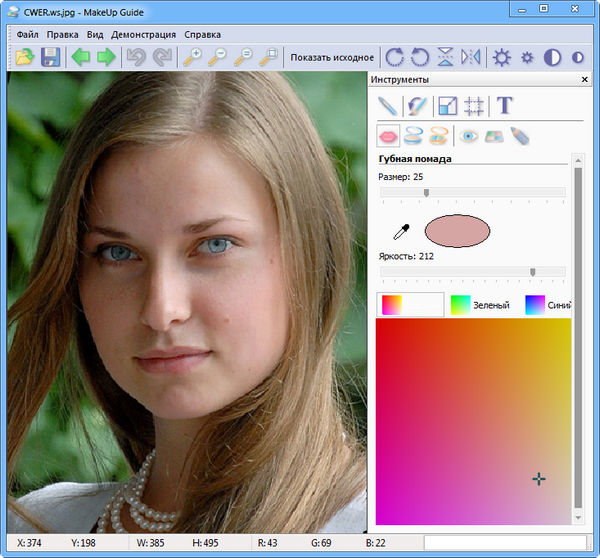Click the open file folder icon
Image resolution: width=600 pixels, height=558 pixels.
[25, 57]
